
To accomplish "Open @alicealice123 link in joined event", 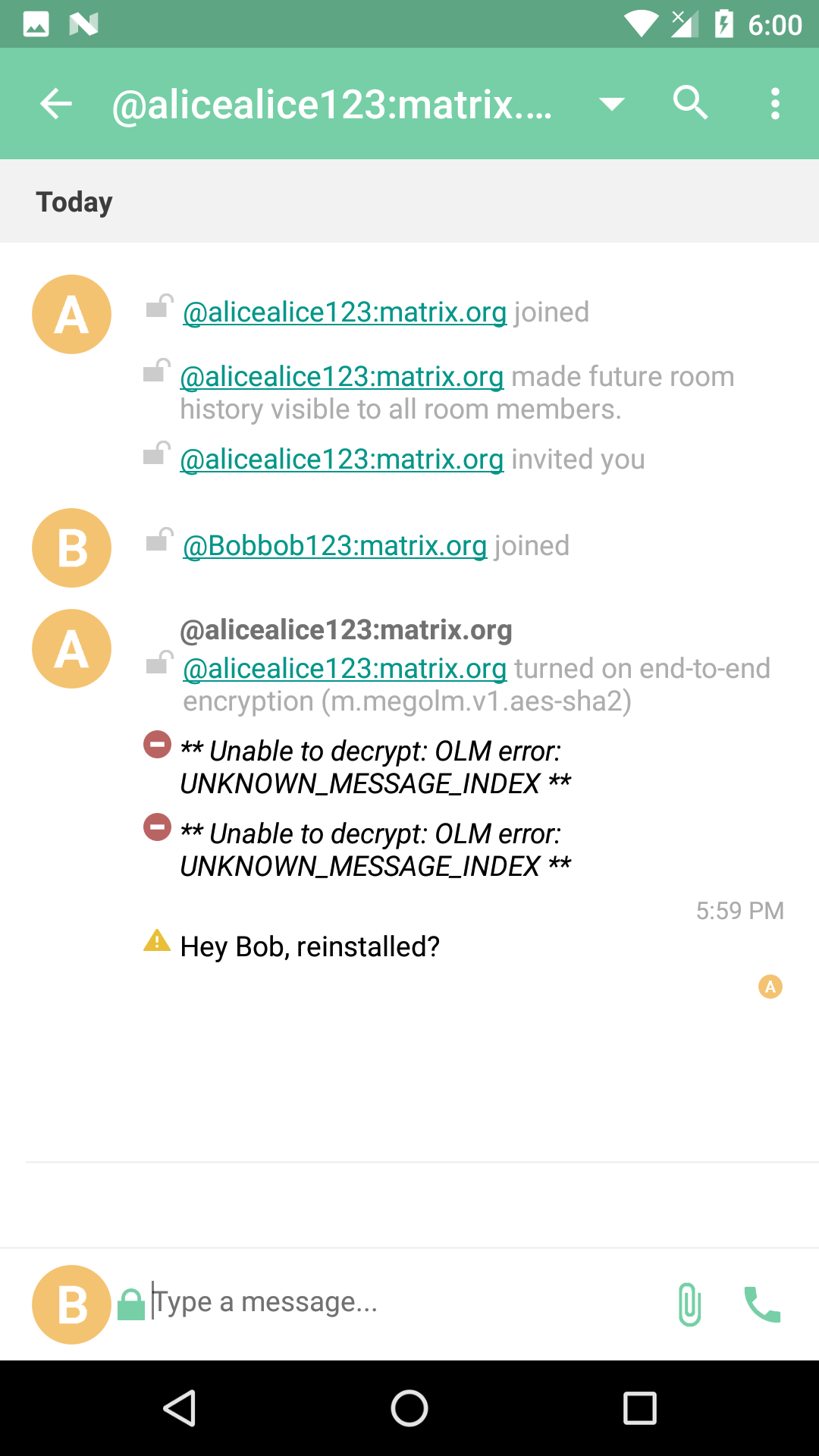I will [x=345, y=312].
